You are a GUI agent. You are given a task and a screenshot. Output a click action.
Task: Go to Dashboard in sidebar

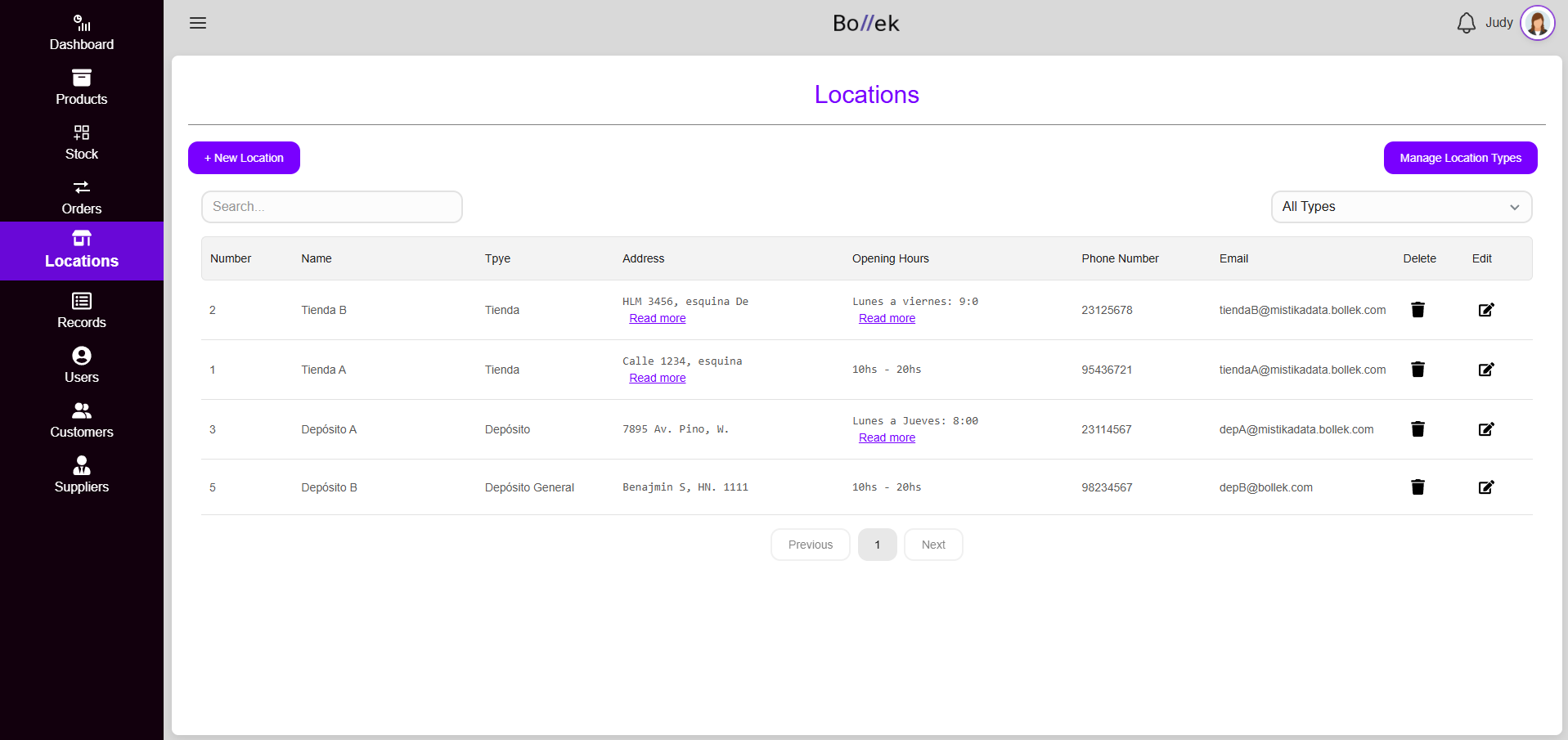tap(82, 33)
